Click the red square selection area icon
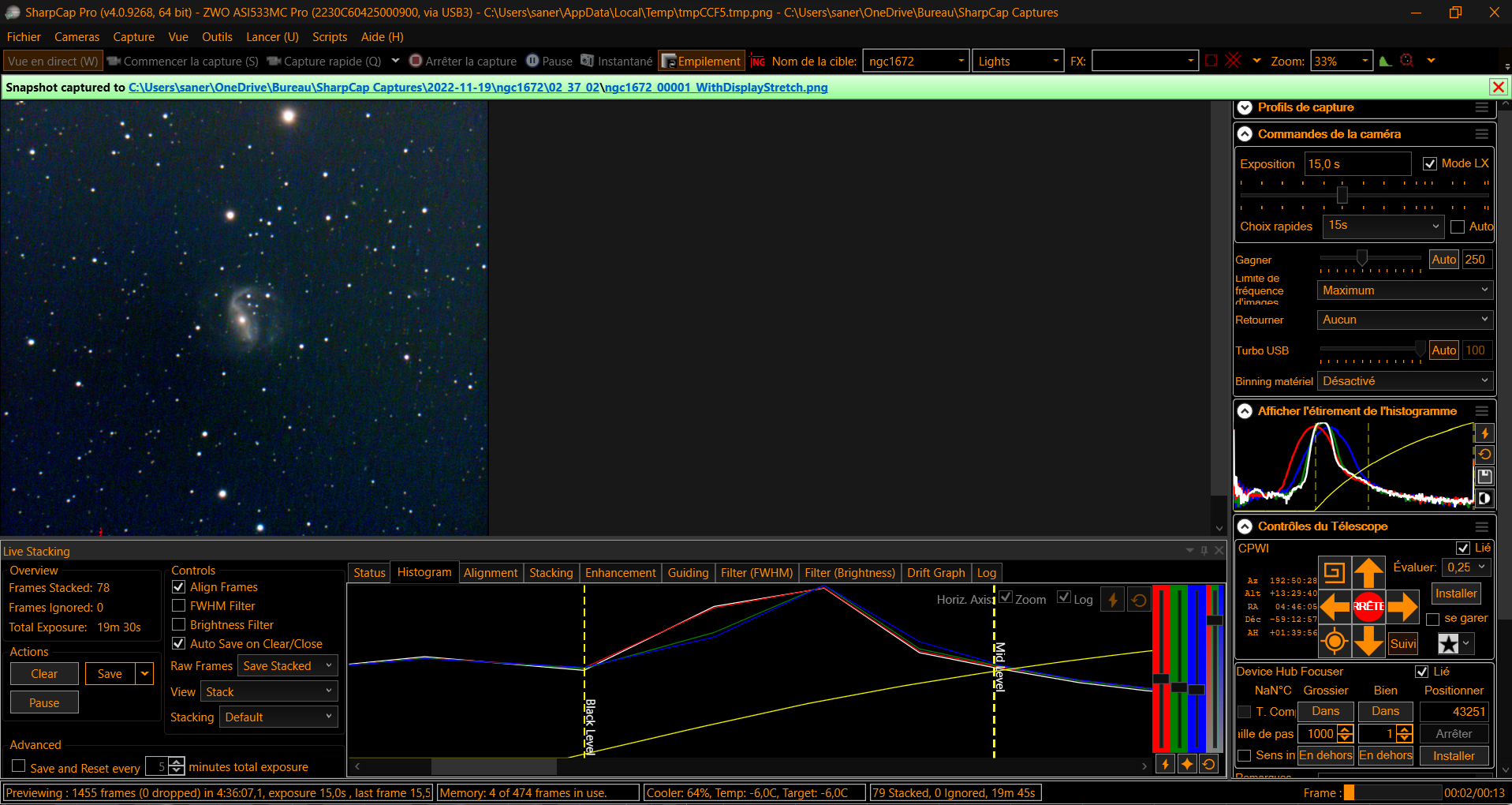Screen dimensions: 1512x805 pos(1211,61)
